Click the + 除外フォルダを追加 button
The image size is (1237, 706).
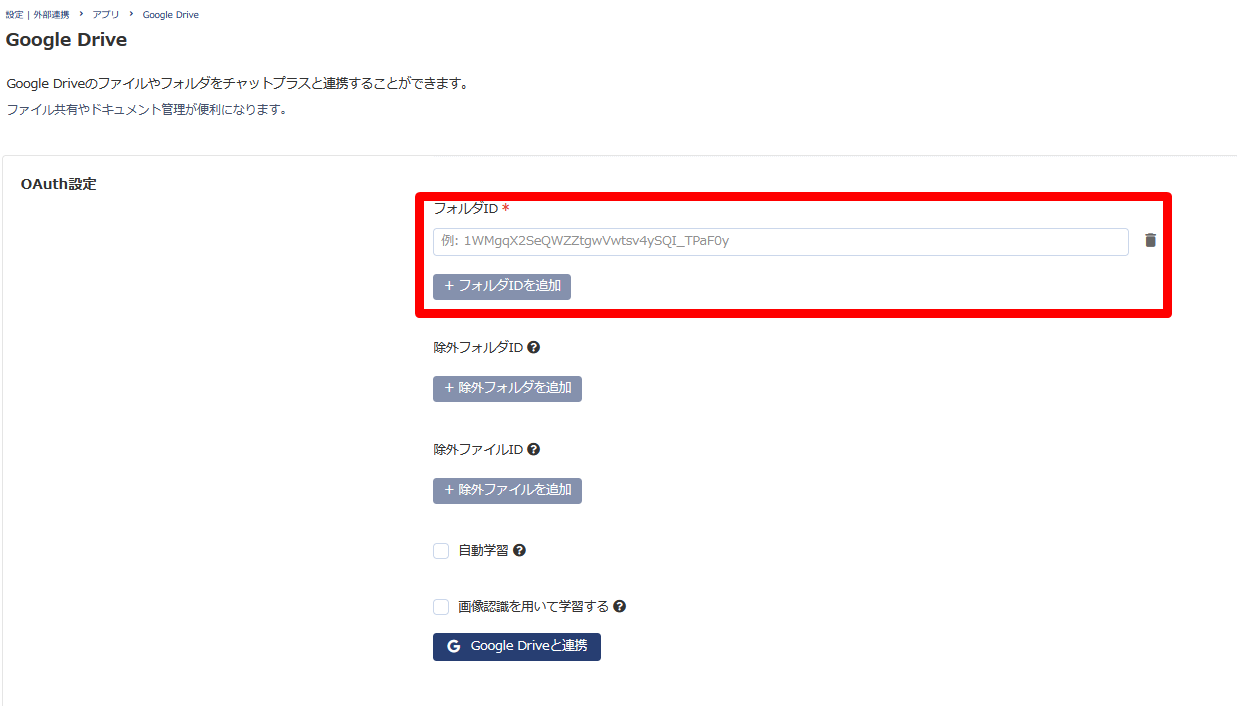pos(507,388)
